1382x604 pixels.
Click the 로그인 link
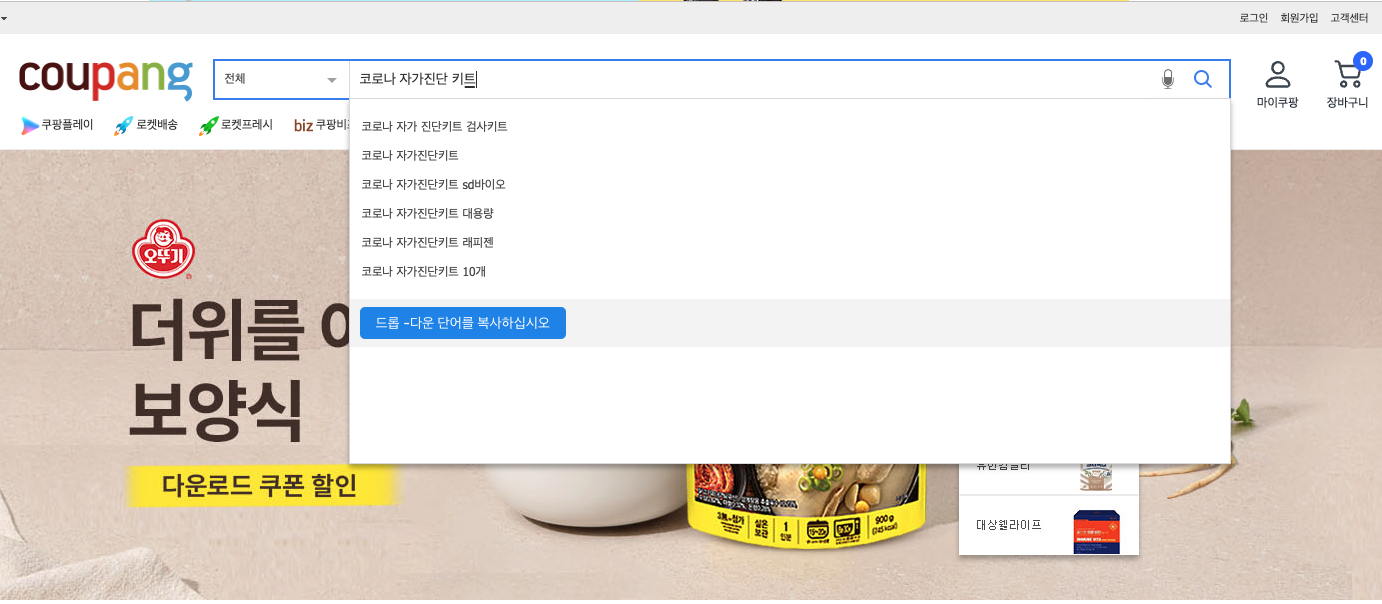(1253, 18)
